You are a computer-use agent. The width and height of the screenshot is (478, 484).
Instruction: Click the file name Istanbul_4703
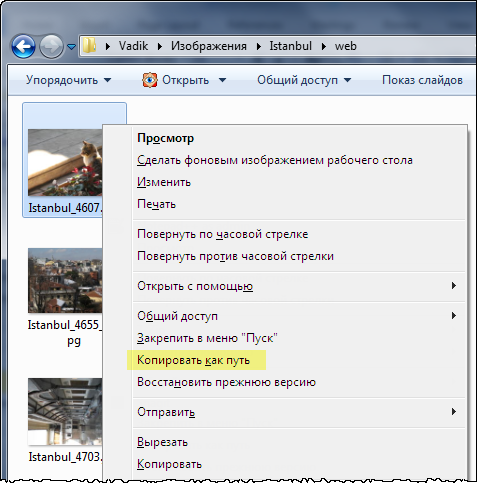[x=66, y=457]
